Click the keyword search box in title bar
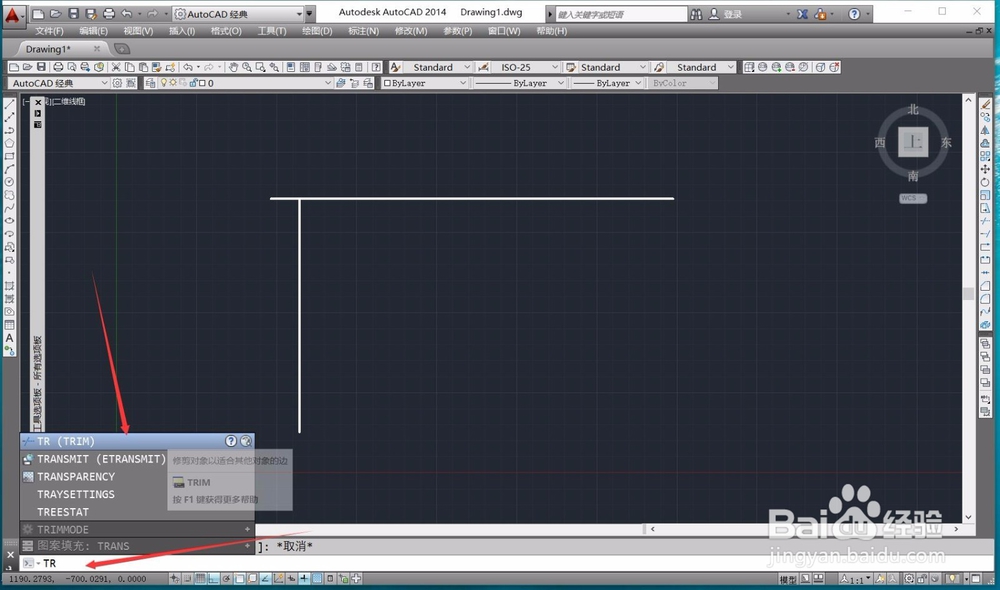1000x590 pixels. pyautogui.click(x=621, y=14)
